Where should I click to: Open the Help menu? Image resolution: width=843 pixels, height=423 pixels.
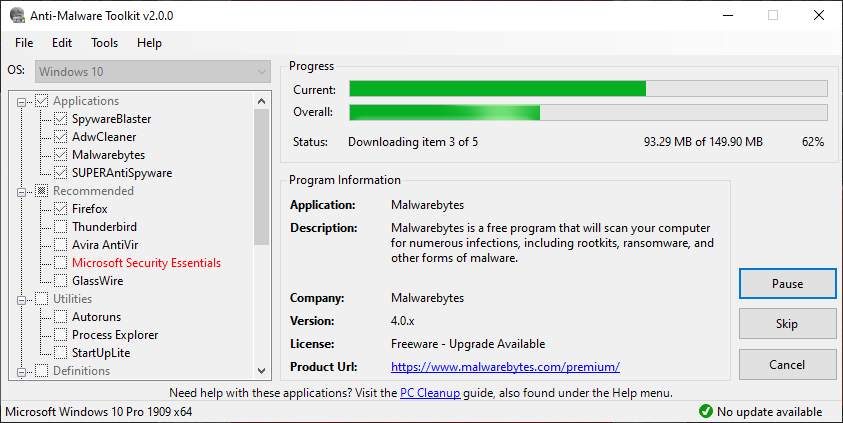[149, 43]
